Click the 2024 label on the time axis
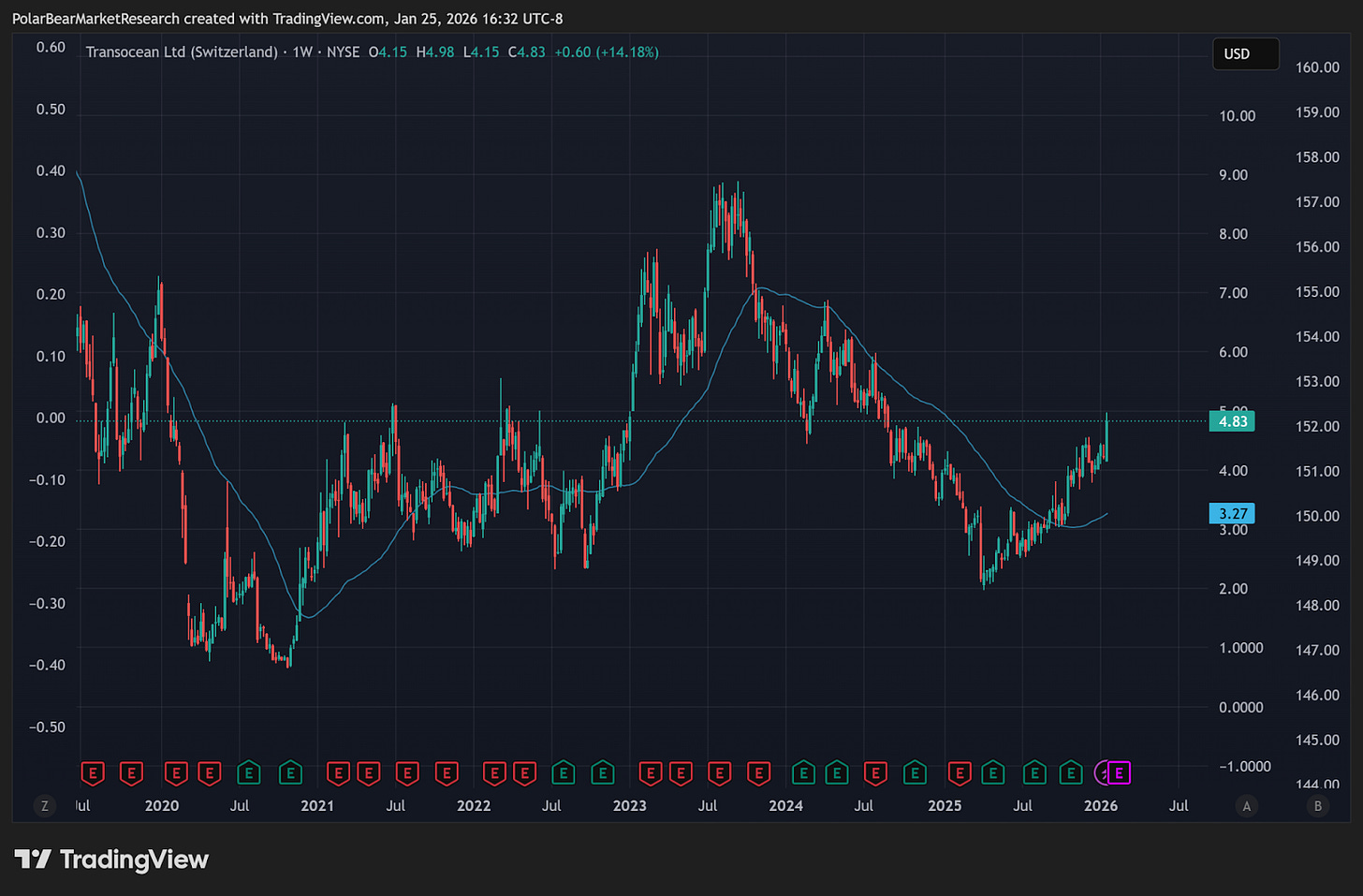1363x896 pixels. 785,806
